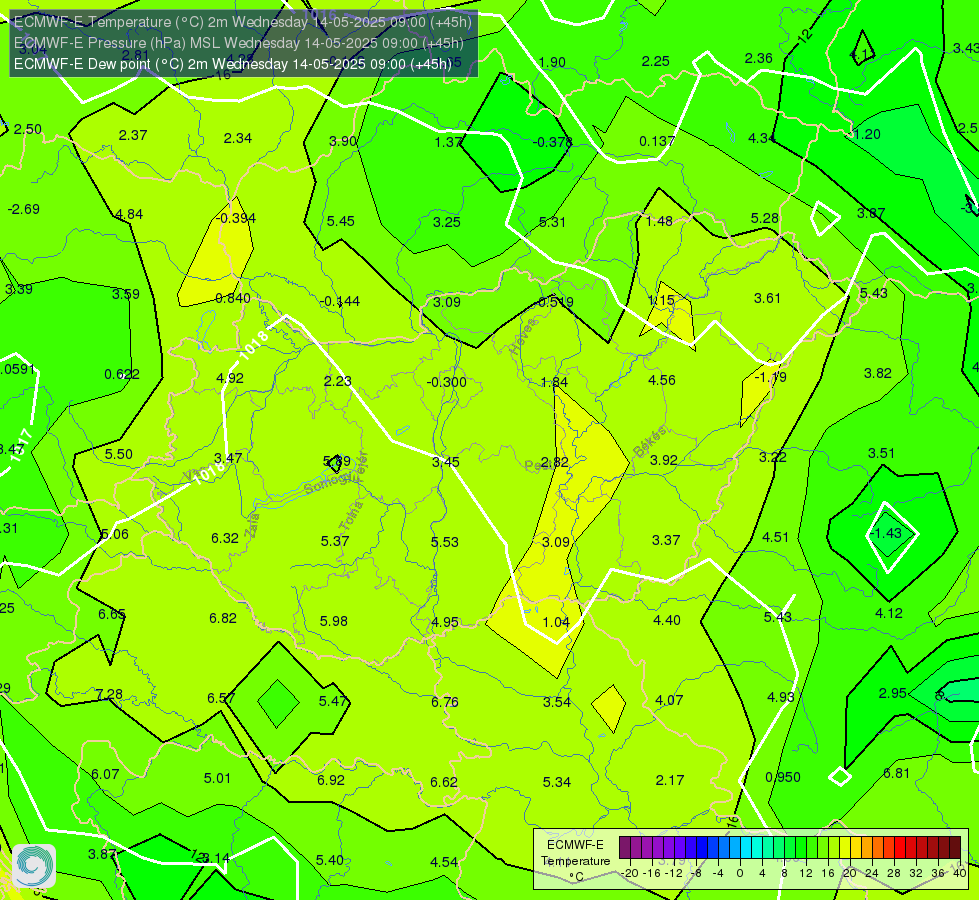Click the dew point value 0.840

coord(233,298)
